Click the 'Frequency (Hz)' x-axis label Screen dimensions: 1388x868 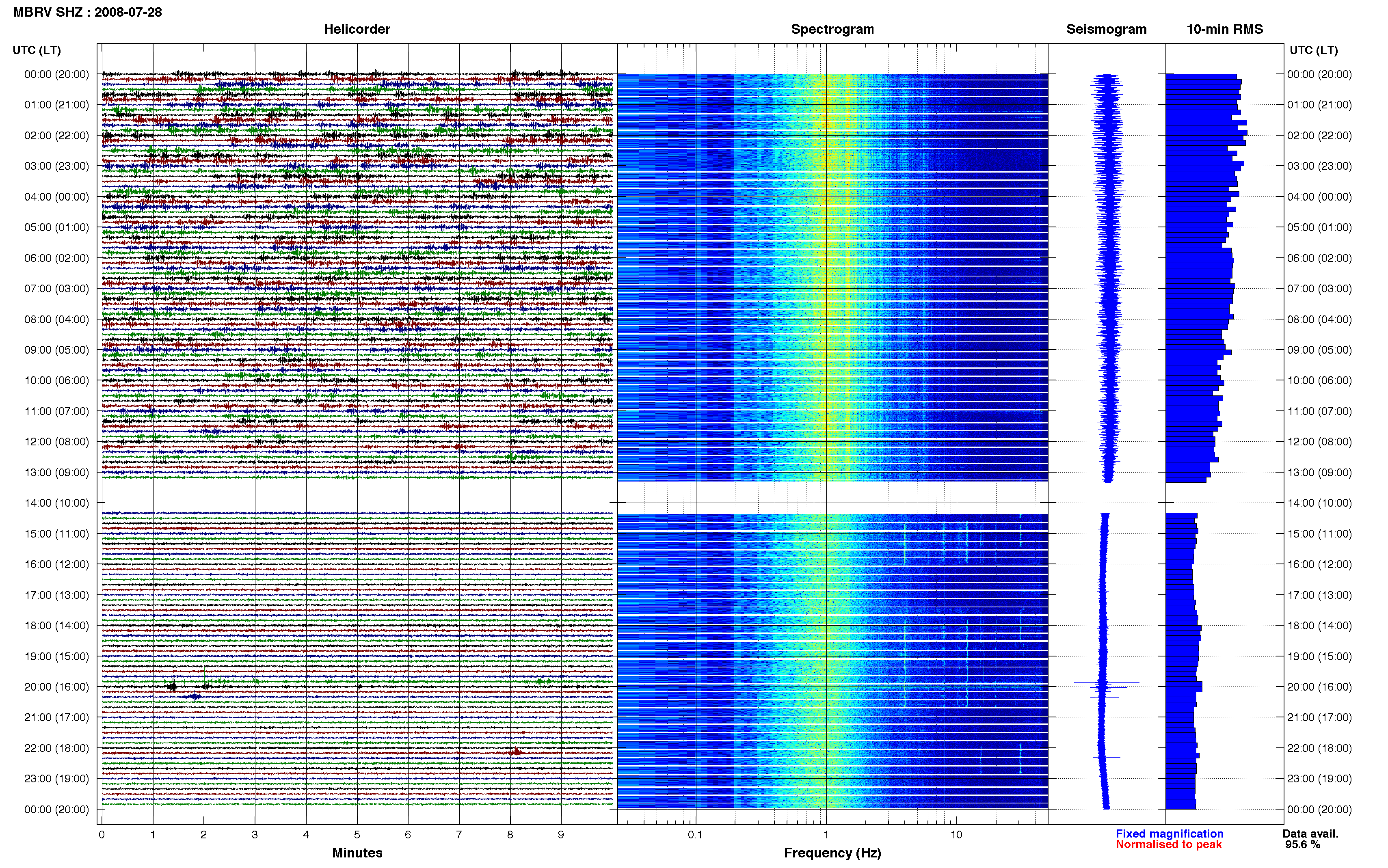coord(832,853)
